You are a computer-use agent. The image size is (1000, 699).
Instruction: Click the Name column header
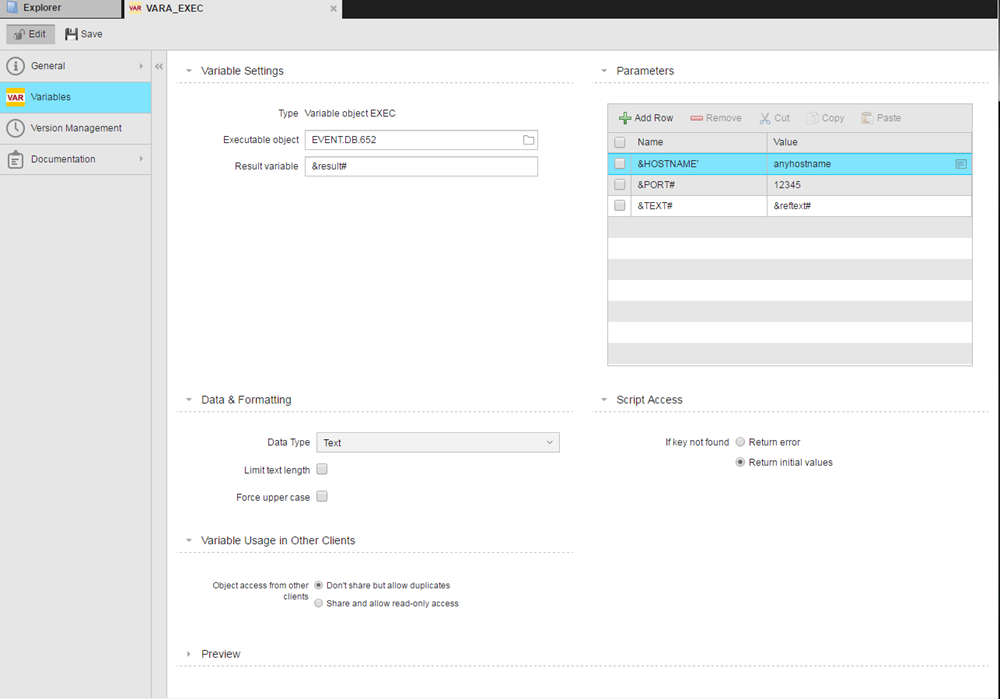699,142
